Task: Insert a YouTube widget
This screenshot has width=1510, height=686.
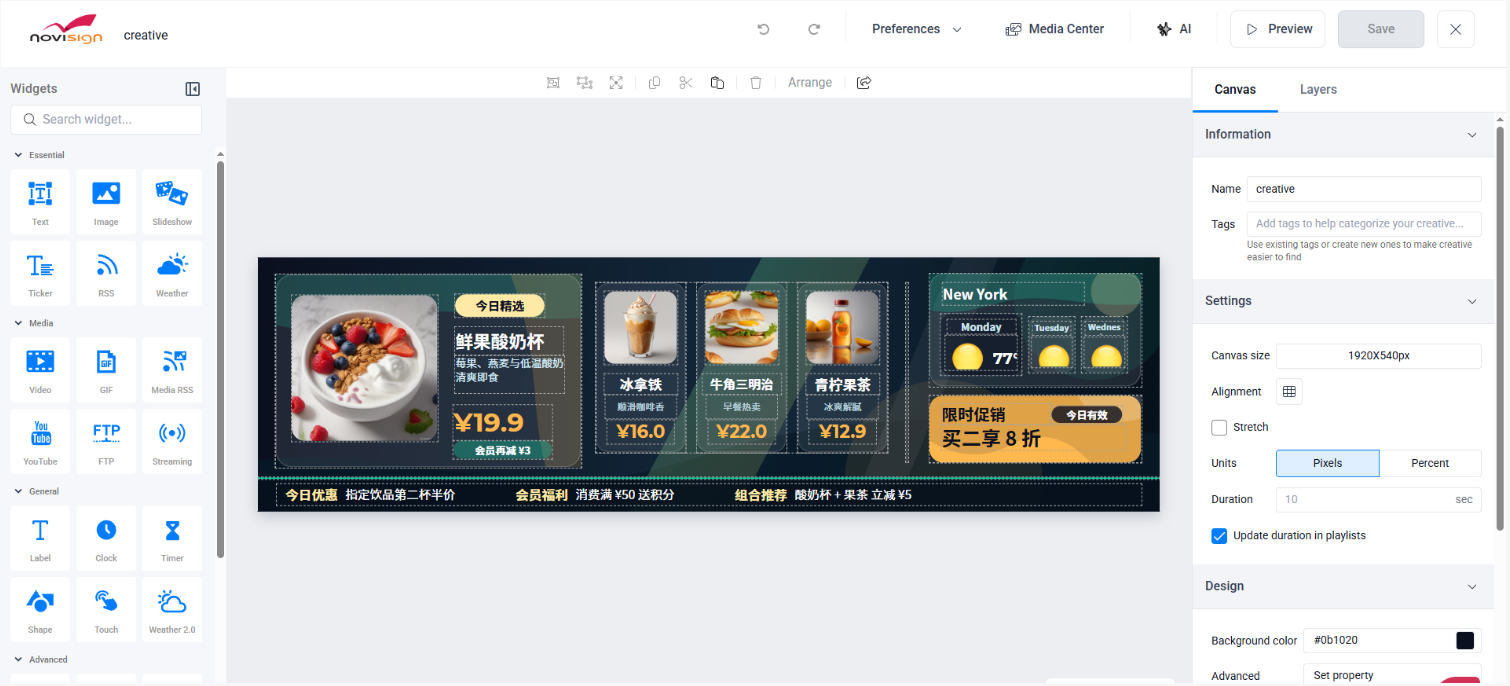Action: pos(40,441)
